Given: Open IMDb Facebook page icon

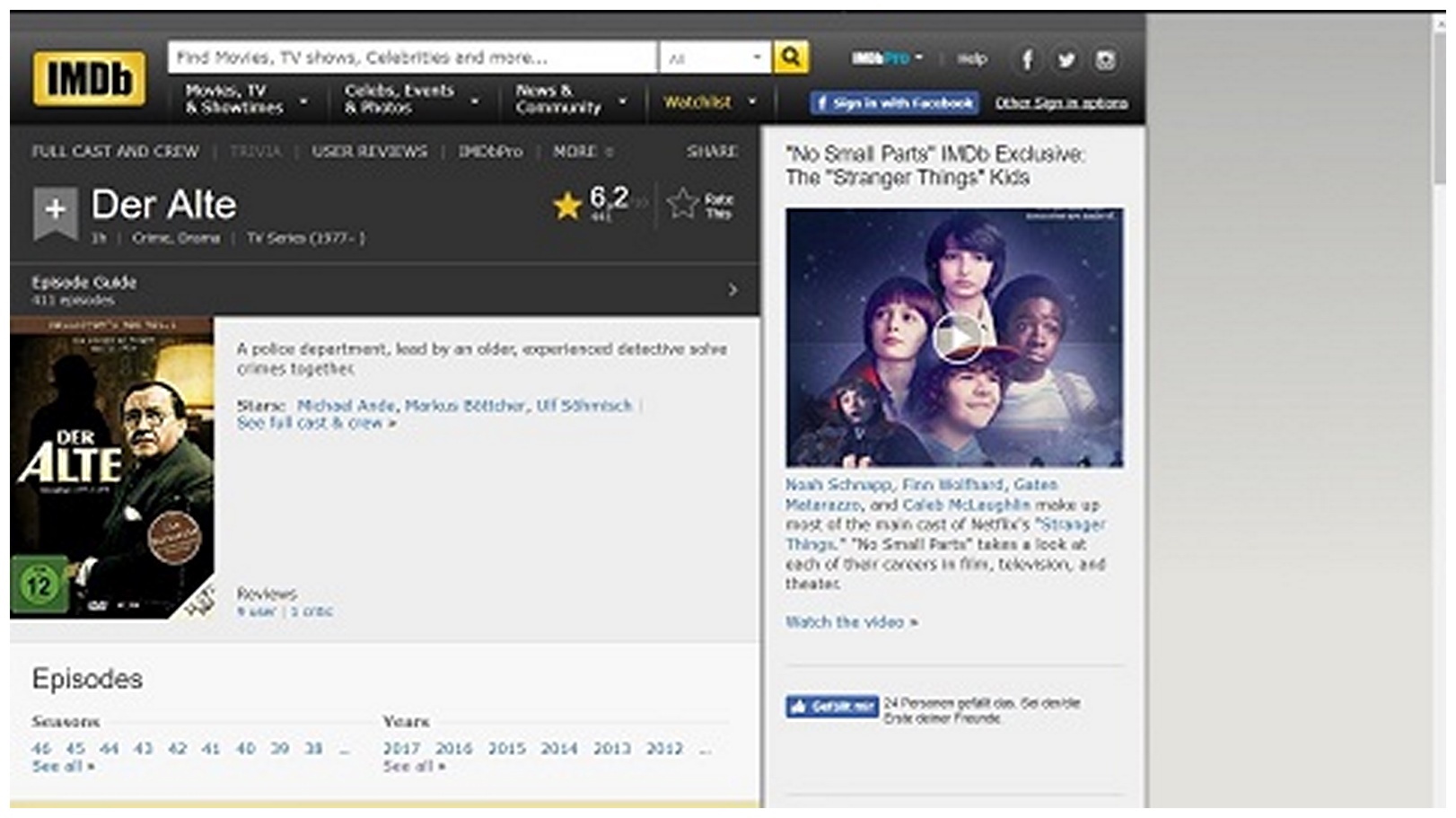Looking at the screenshot, I should point(1027,60).
